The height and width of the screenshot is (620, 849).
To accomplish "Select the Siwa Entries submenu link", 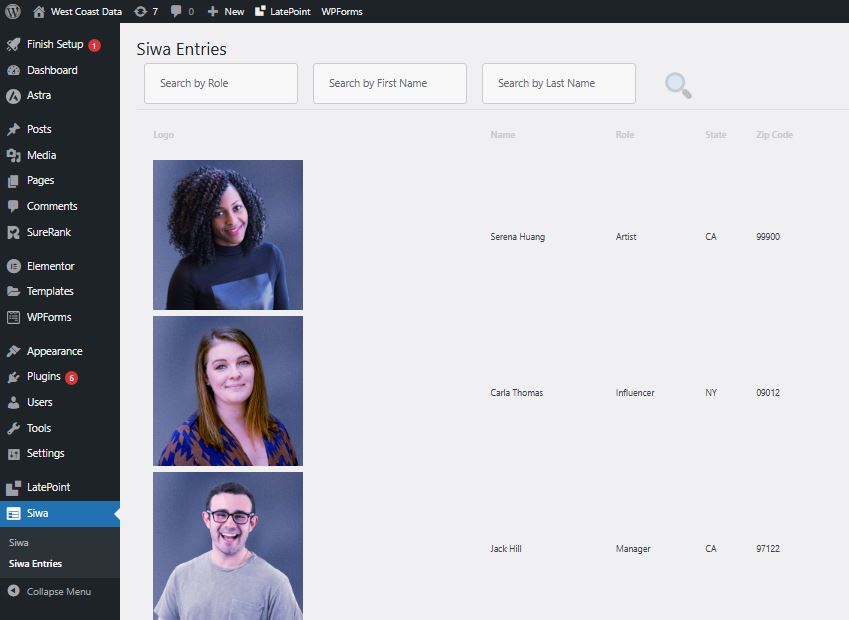I will point(35,564).
